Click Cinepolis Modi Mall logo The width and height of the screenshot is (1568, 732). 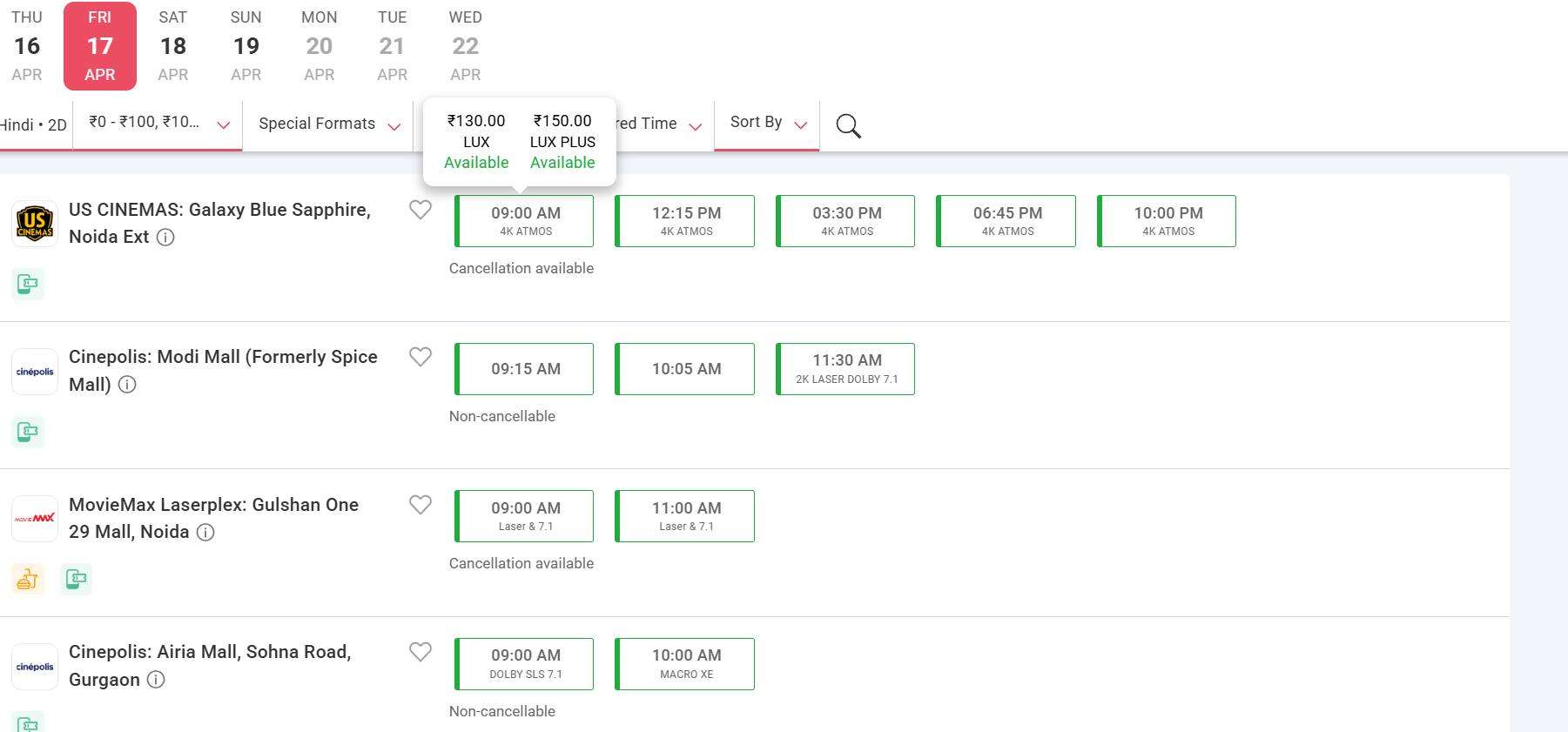click(35, 372)
